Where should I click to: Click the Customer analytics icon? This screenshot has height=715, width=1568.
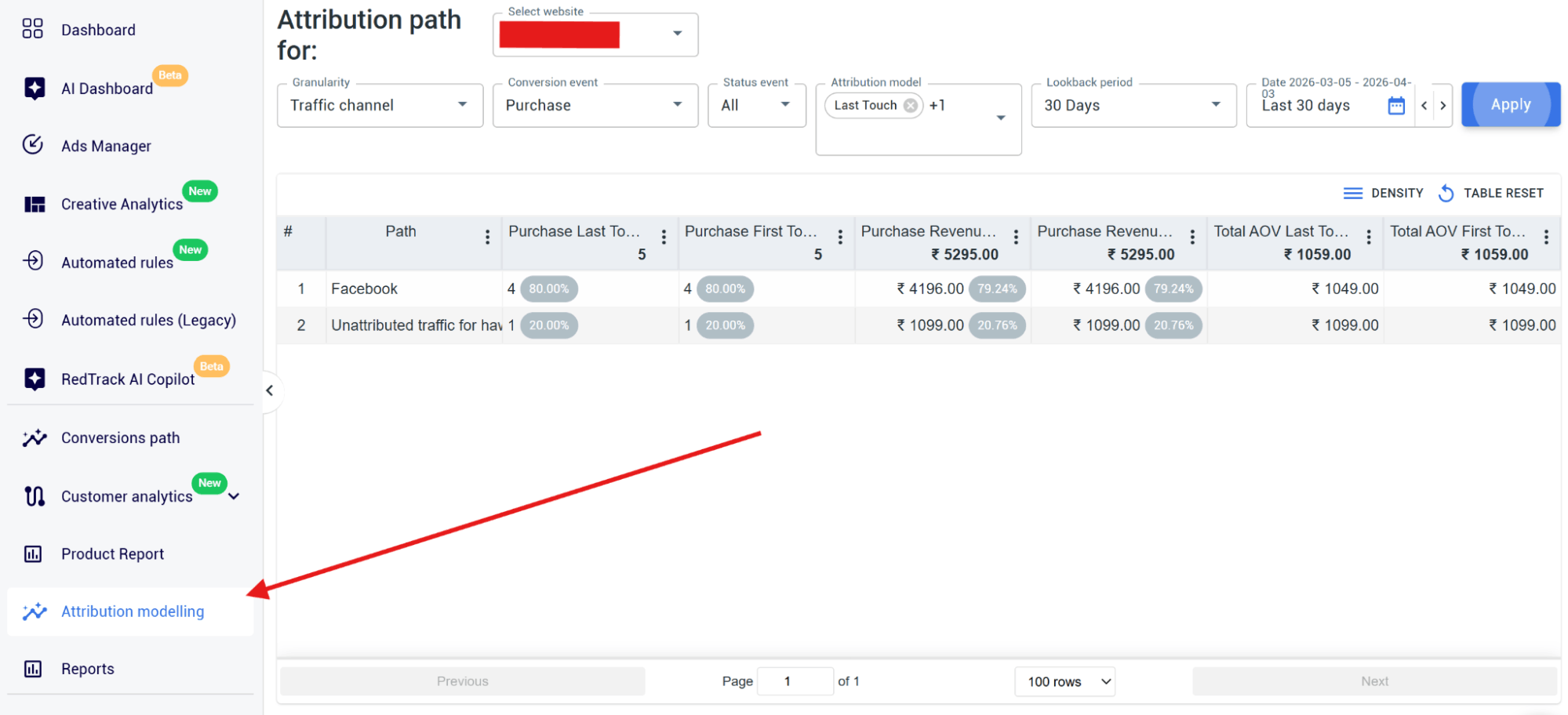pos(34,495)
